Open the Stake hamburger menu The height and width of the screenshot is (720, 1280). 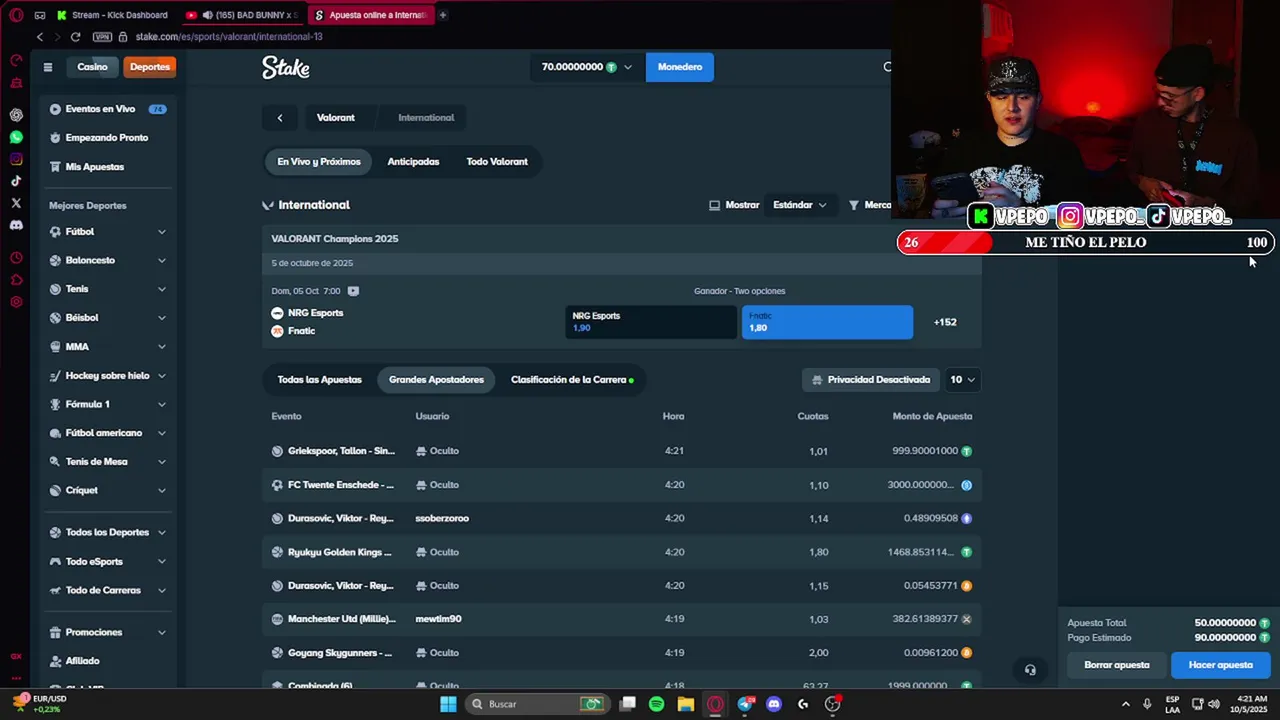pos(47,67)
